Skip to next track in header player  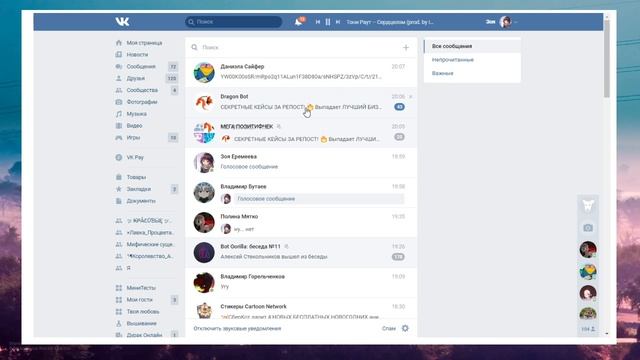coord(338,22)
